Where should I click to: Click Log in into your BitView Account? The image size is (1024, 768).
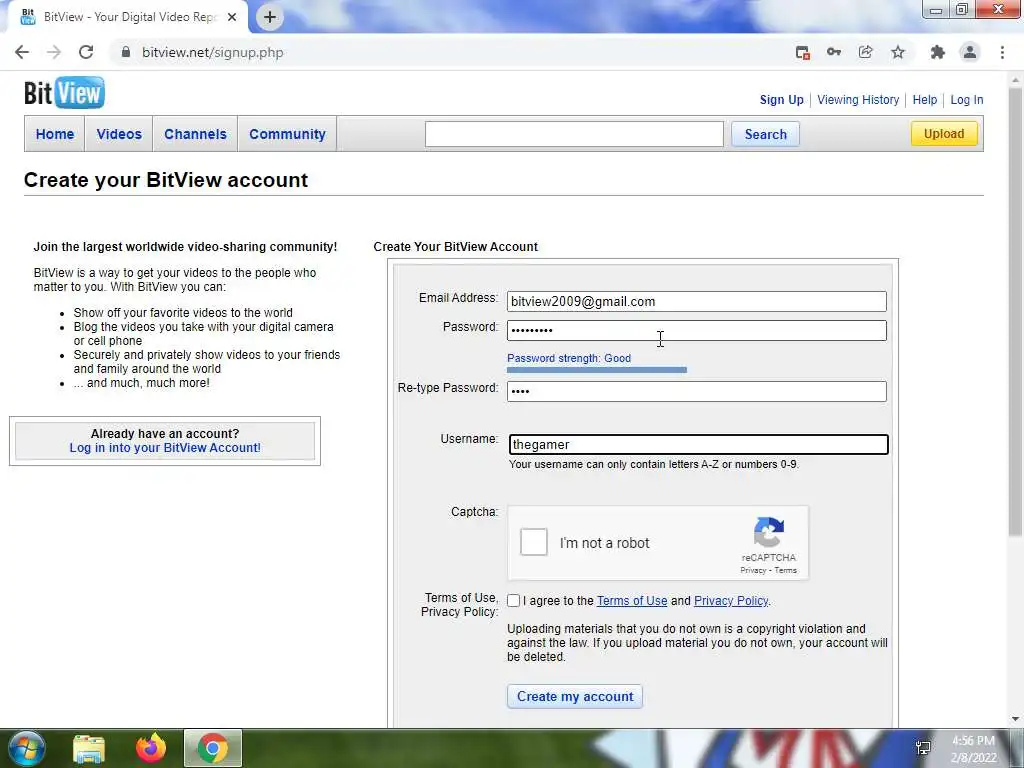pyautogui.click(x=165, y=448)
